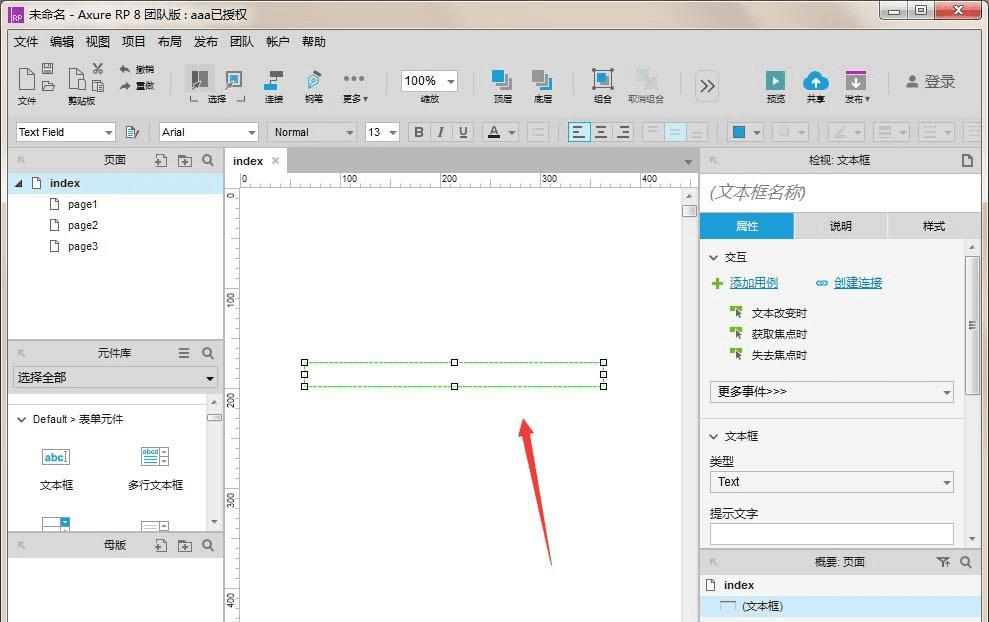Click the new file icon in toolbar
Image resolution: width=989 pixels, height=622 pixels.
(26, 79)
